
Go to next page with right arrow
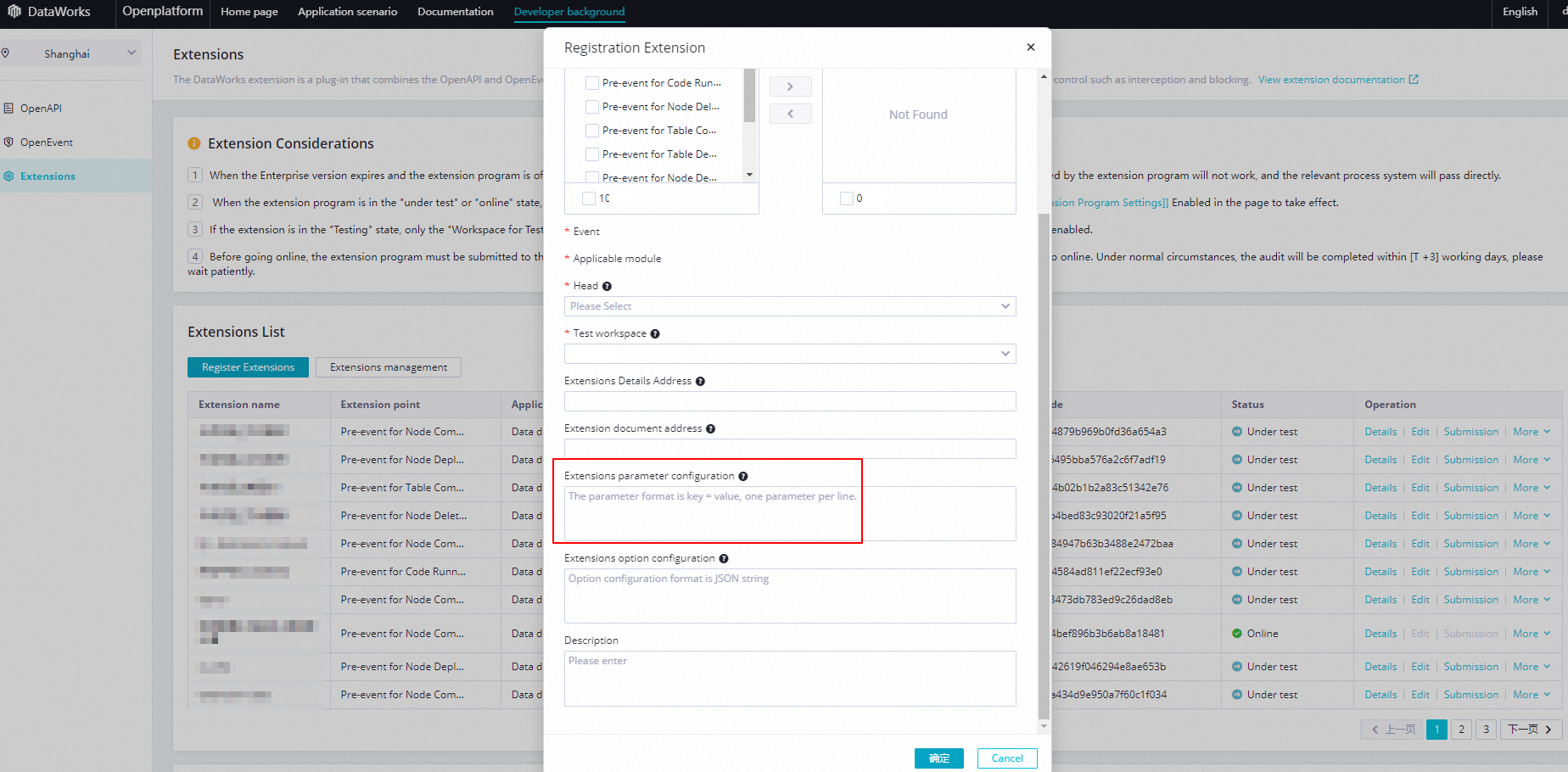1531,730
